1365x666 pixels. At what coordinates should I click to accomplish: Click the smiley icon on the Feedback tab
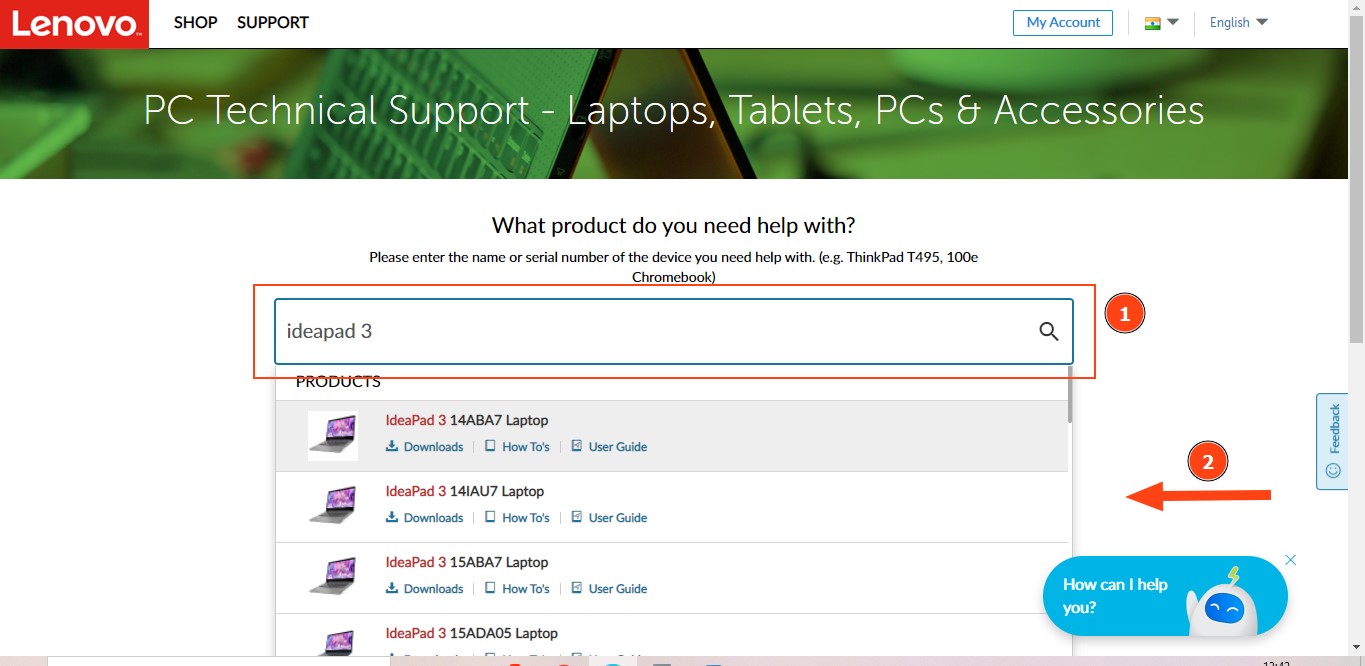click(x=1331, y=470)
